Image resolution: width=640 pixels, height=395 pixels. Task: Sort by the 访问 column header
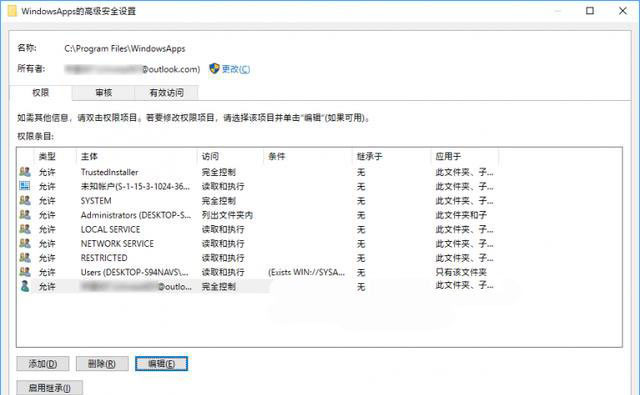tap(231, 156)
